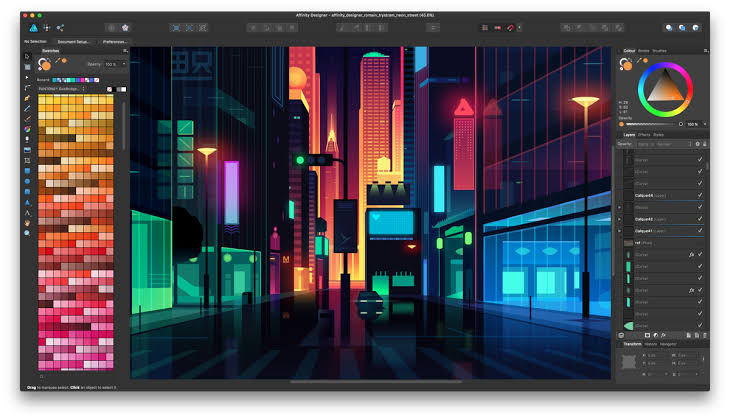Click the None swatch with red slash
The image size is (730, 420).
coord(110,89)
